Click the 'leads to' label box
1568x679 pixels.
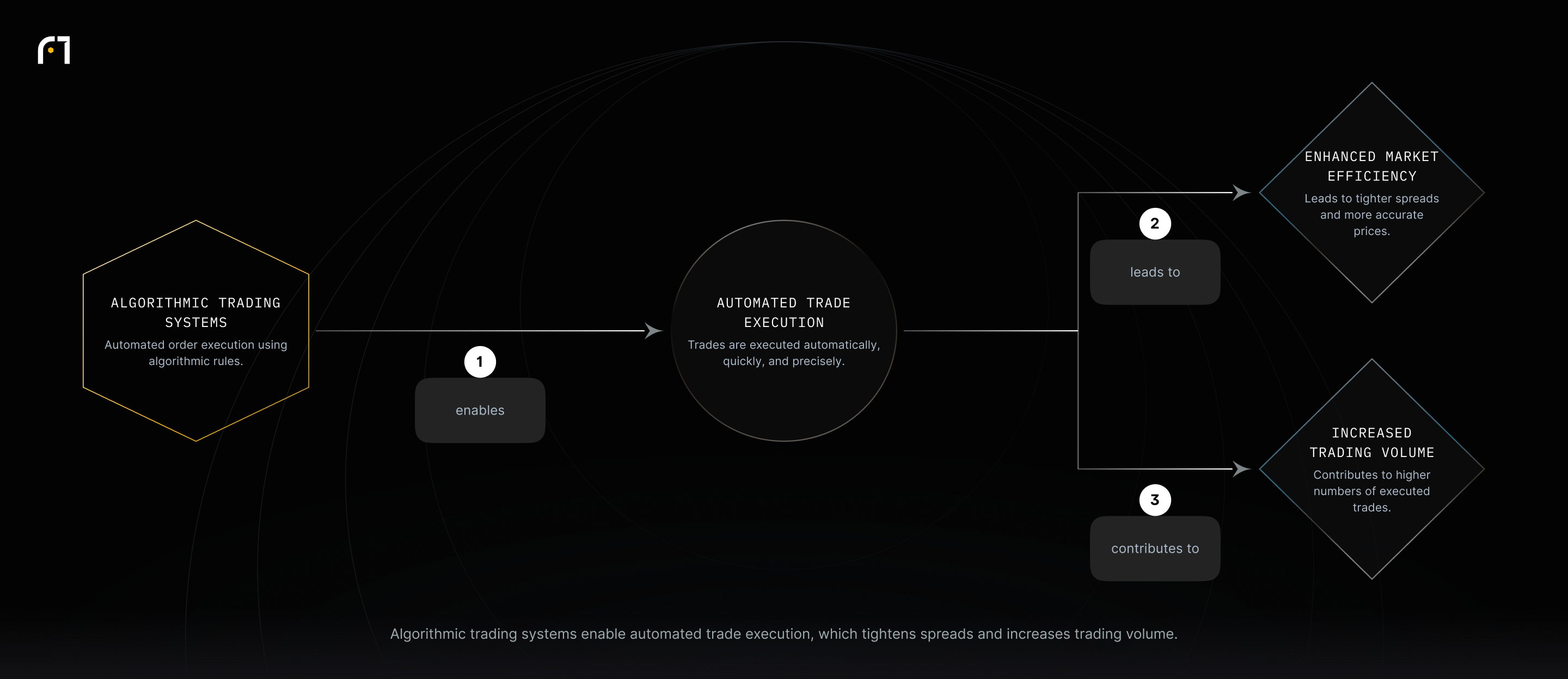1155,272
